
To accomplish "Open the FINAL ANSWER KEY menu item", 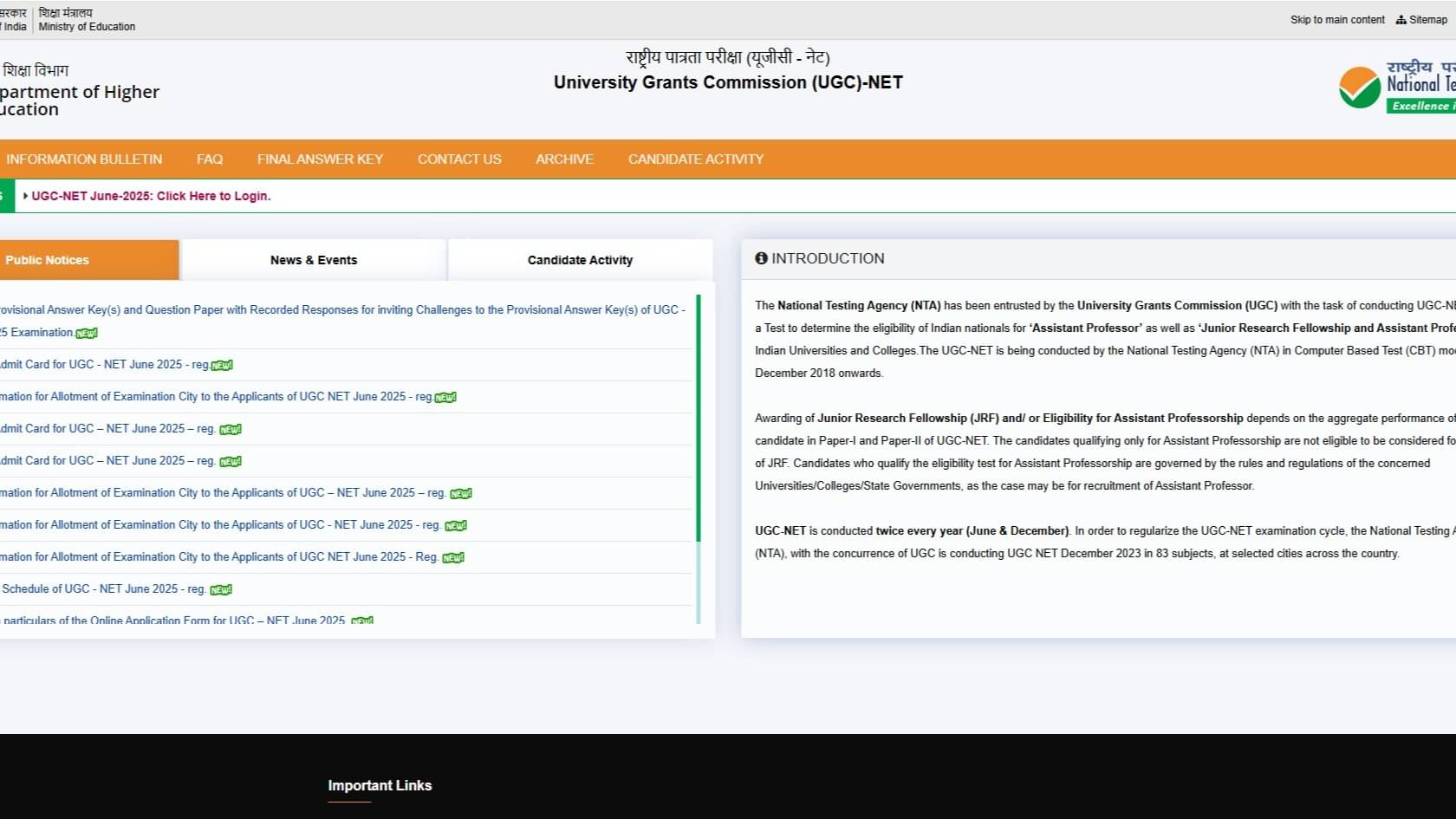I will pyautogui.click(x=320, y=159).
